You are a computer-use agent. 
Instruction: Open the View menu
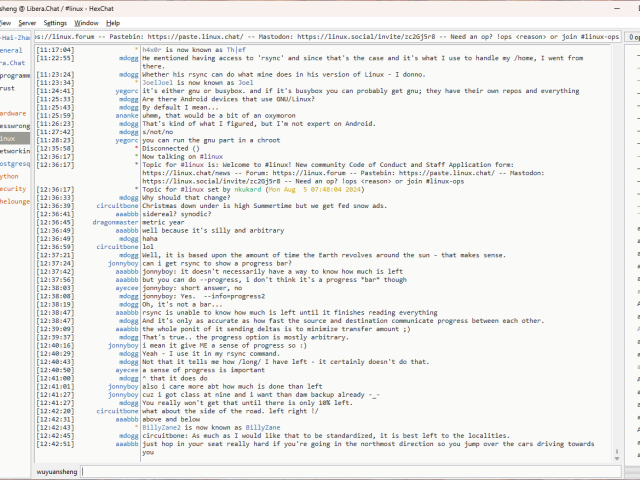pyautogui.click(x=4, y=22)
